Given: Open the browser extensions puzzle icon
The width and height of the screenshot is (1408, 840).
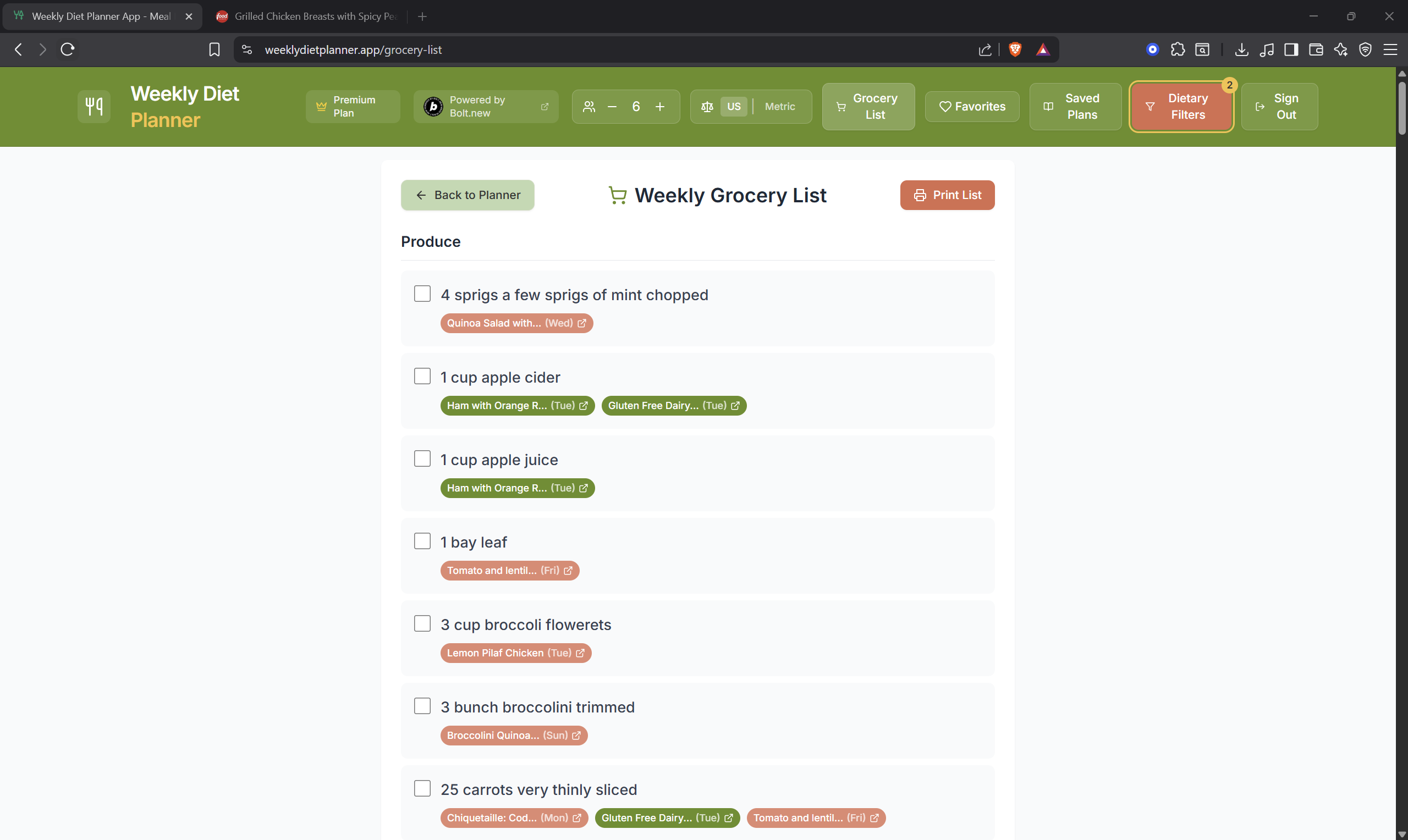Looking at the screenshot, I should 1178,50.
